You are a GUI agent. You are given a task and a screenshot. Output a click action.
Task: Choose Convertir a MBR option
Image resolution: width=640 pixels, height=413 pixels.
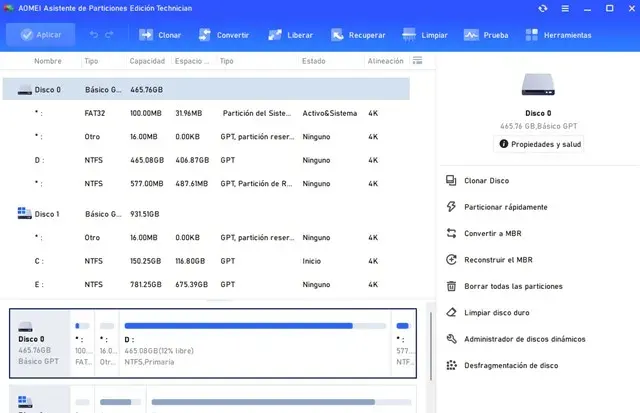pyautogui.click(x=493, y=233)
